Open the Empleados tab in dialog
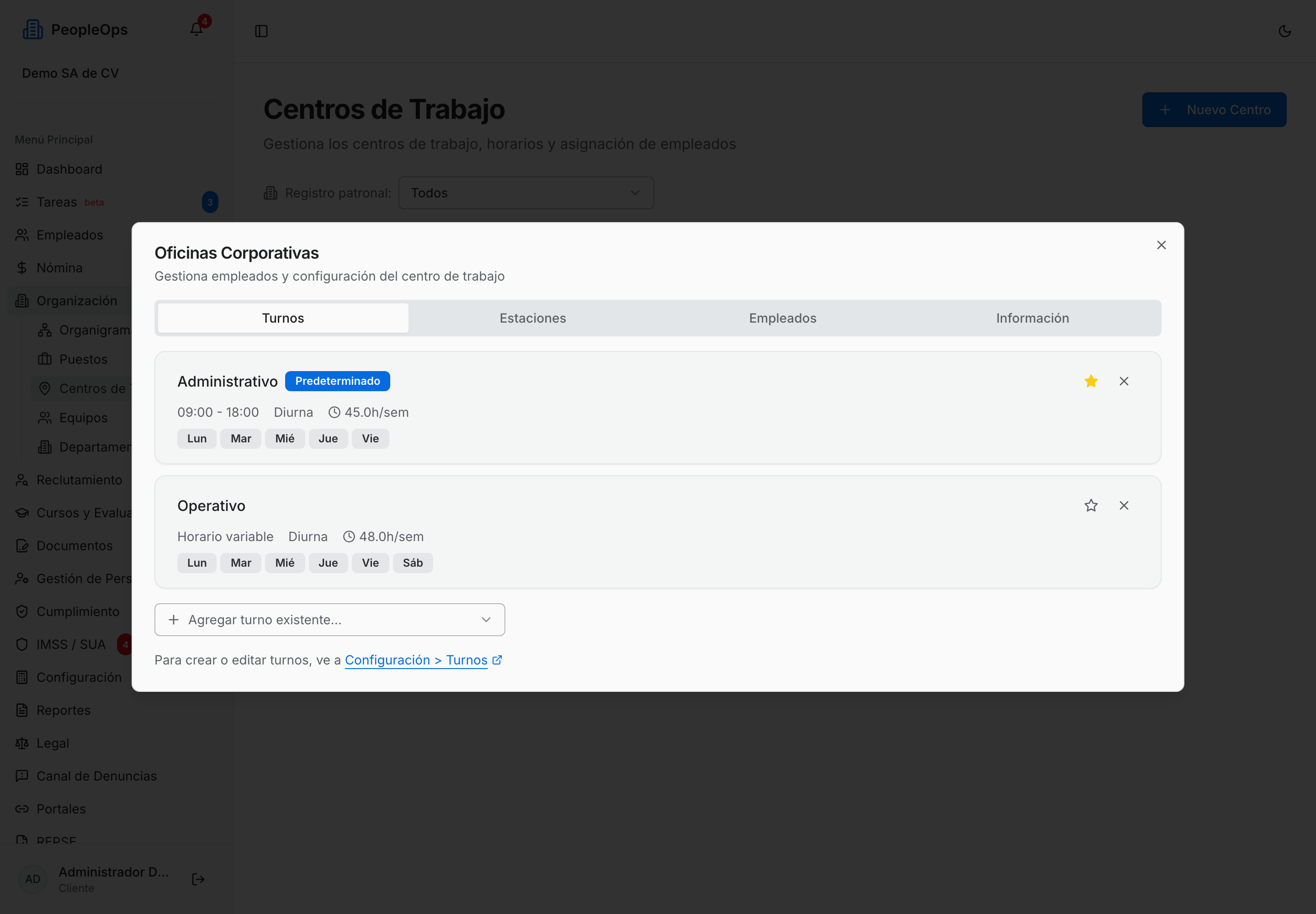This screenshot has width=1316, height=914. click(x=782, y=318)
